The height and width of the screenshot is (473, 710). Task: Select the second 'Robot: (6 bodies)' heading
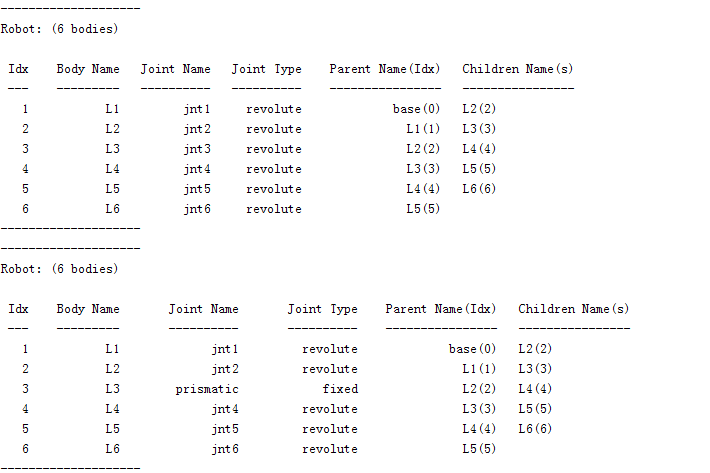59,269
